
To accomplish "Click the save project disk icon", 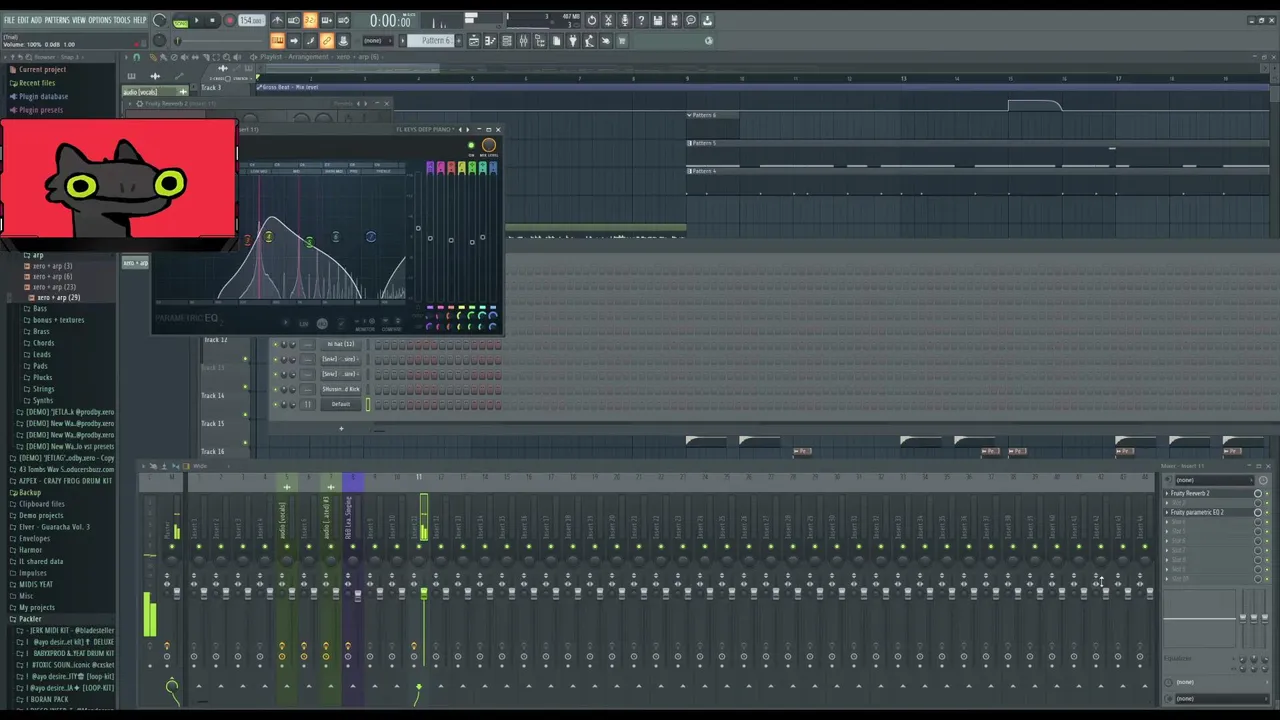I will [657, 20].
